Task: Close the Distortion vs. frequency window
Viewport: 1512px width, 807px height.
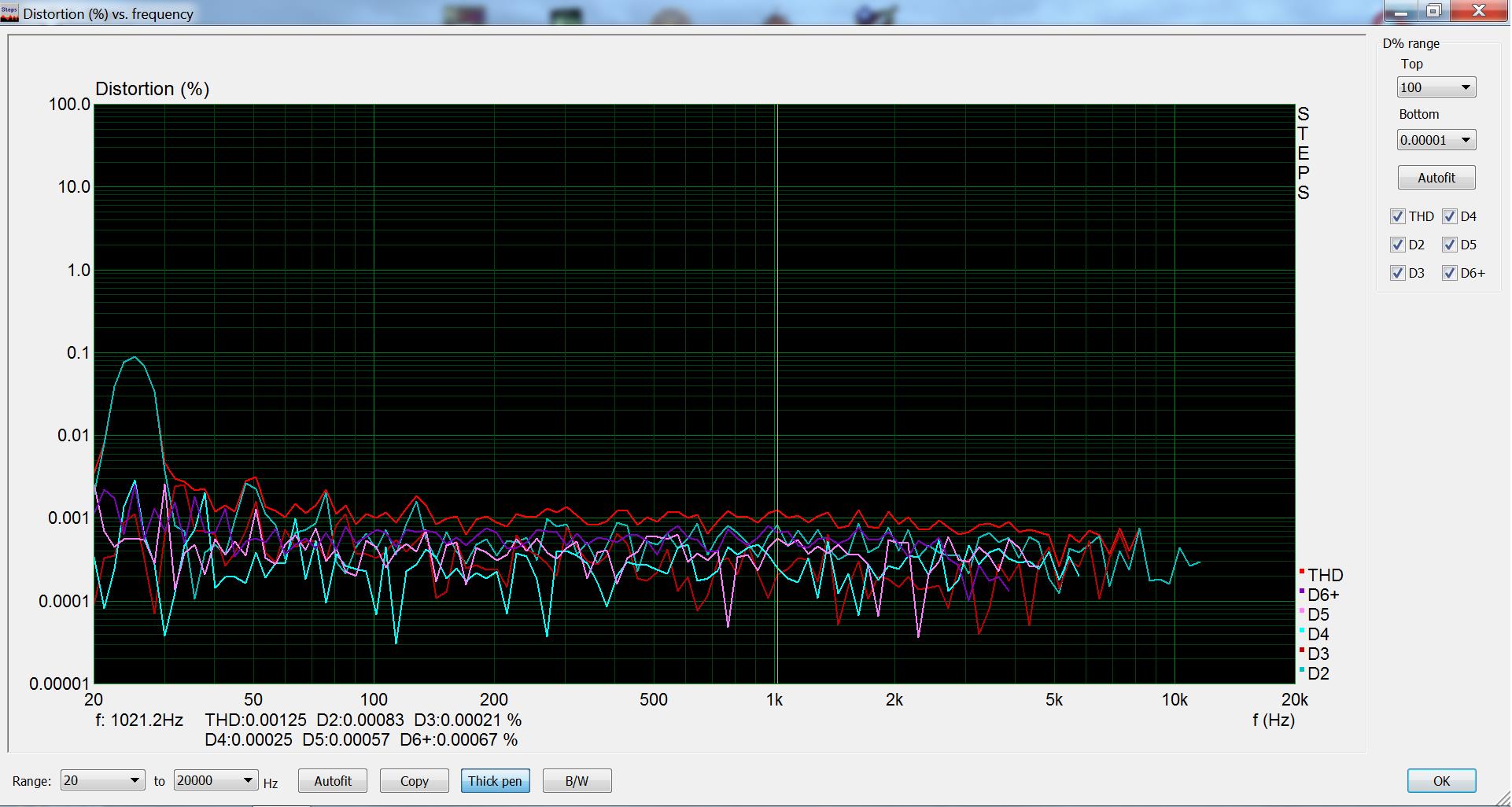Action: (1479, 10)
